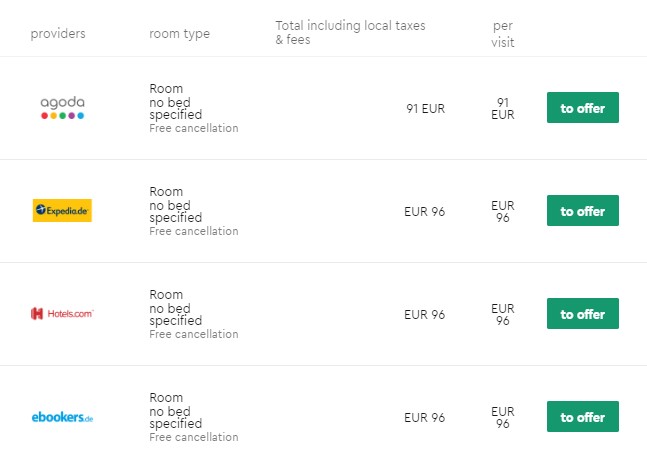
Task: Open the Expedia.de offer button
Action: (583, 210)
